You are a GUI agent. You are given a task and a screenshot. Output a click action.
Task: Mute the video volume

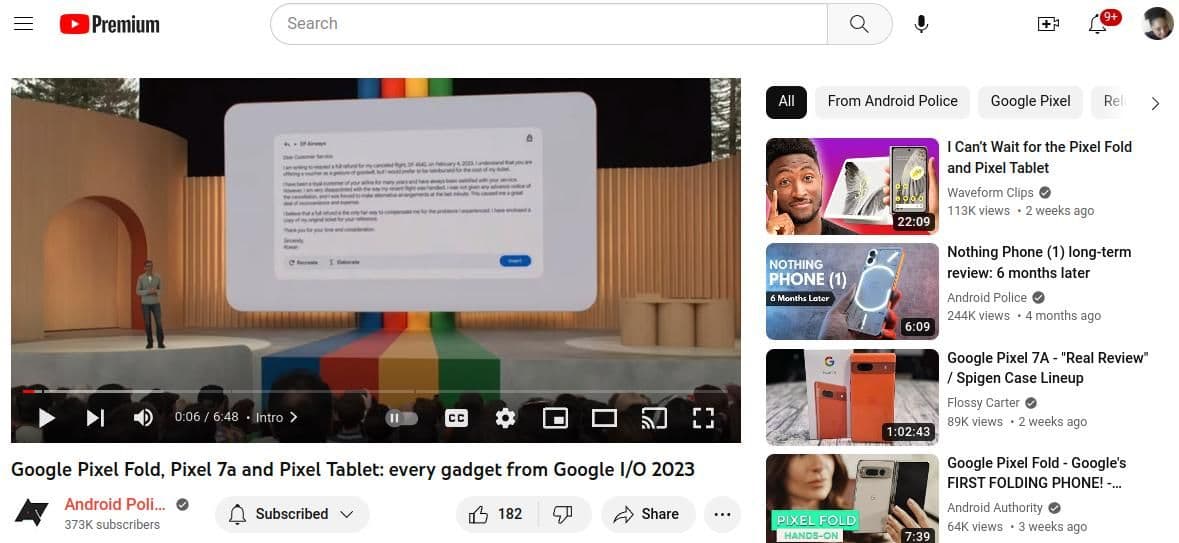(143, 417)
